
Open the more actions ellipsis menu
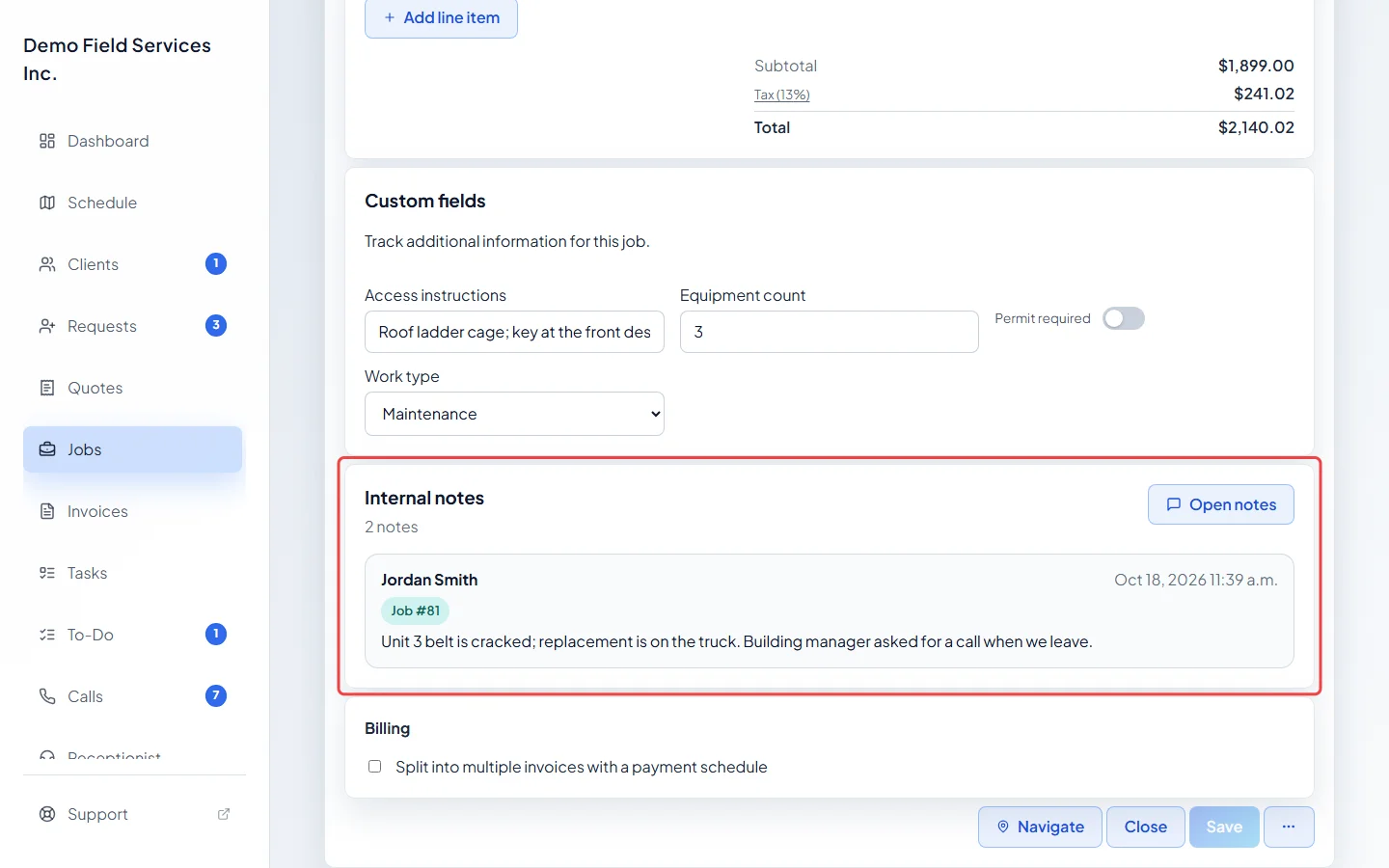(1289, 827)
